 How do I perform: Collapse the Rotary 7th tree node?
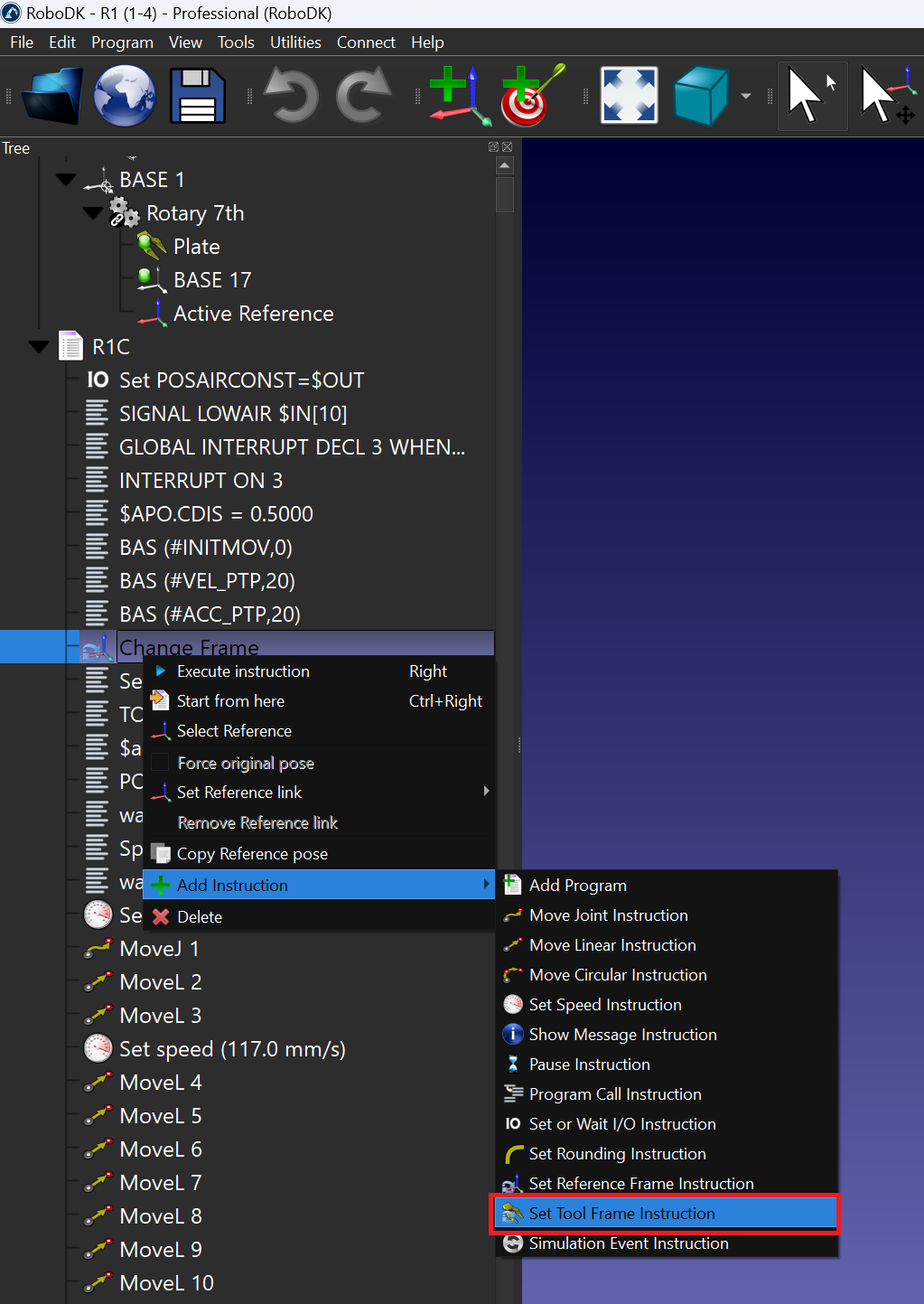pyautogui.click(x=92, y=213)
